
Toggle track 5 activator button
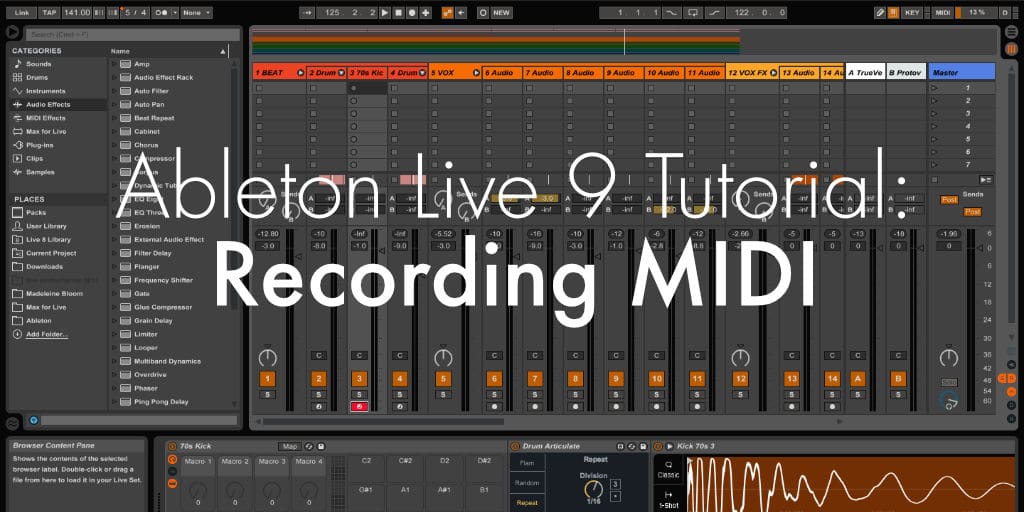443,379
